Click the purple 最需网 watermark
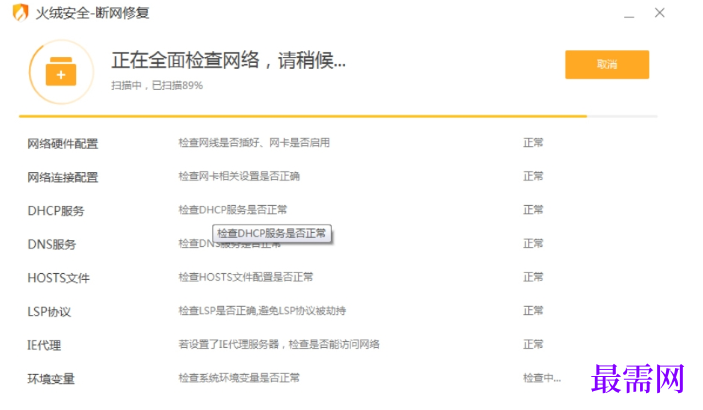703x410 pixels. (638, 379)
